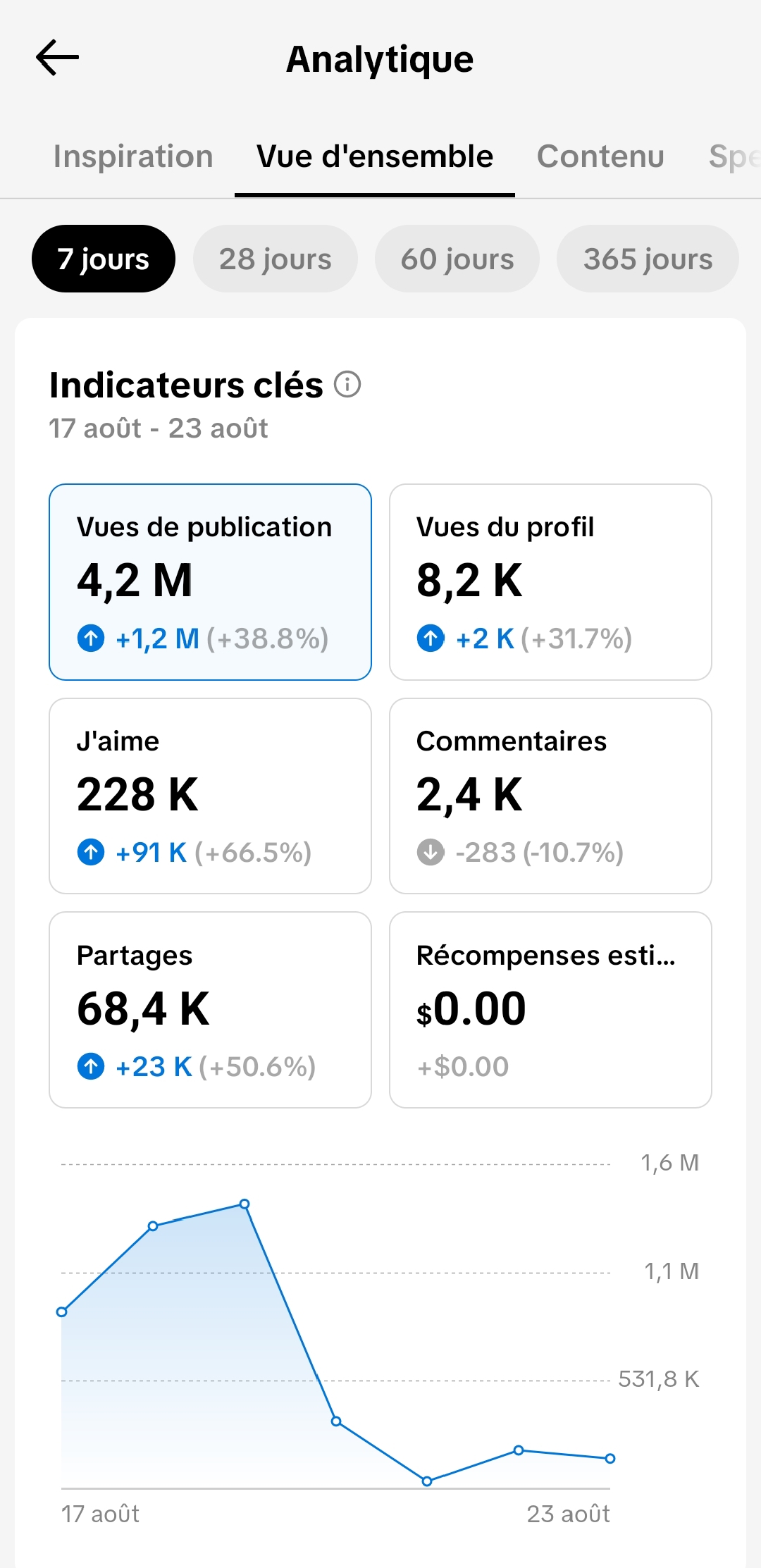Viewport: 761px width, 1568px height.
Task: Switch to the Inspiration tab
Action: pos(133,156)
